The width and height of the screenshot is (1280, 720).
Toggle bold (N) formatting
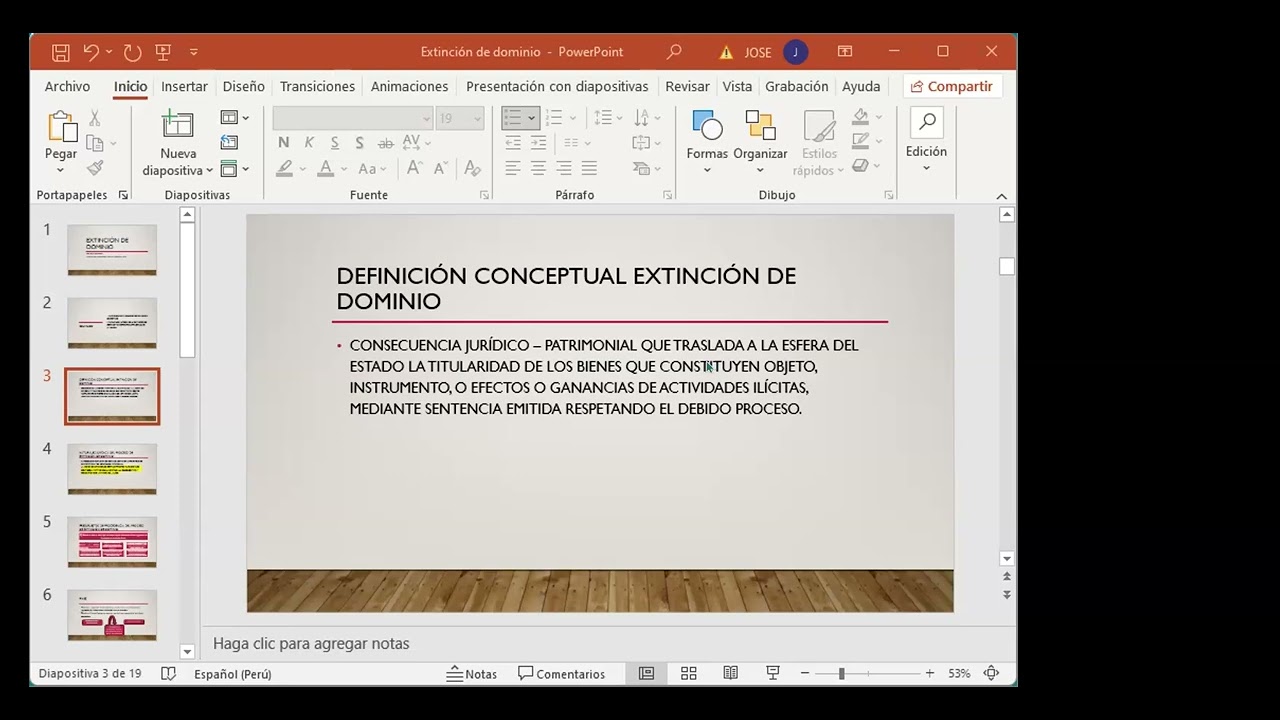pyautogui.click(x=284, y=143)
